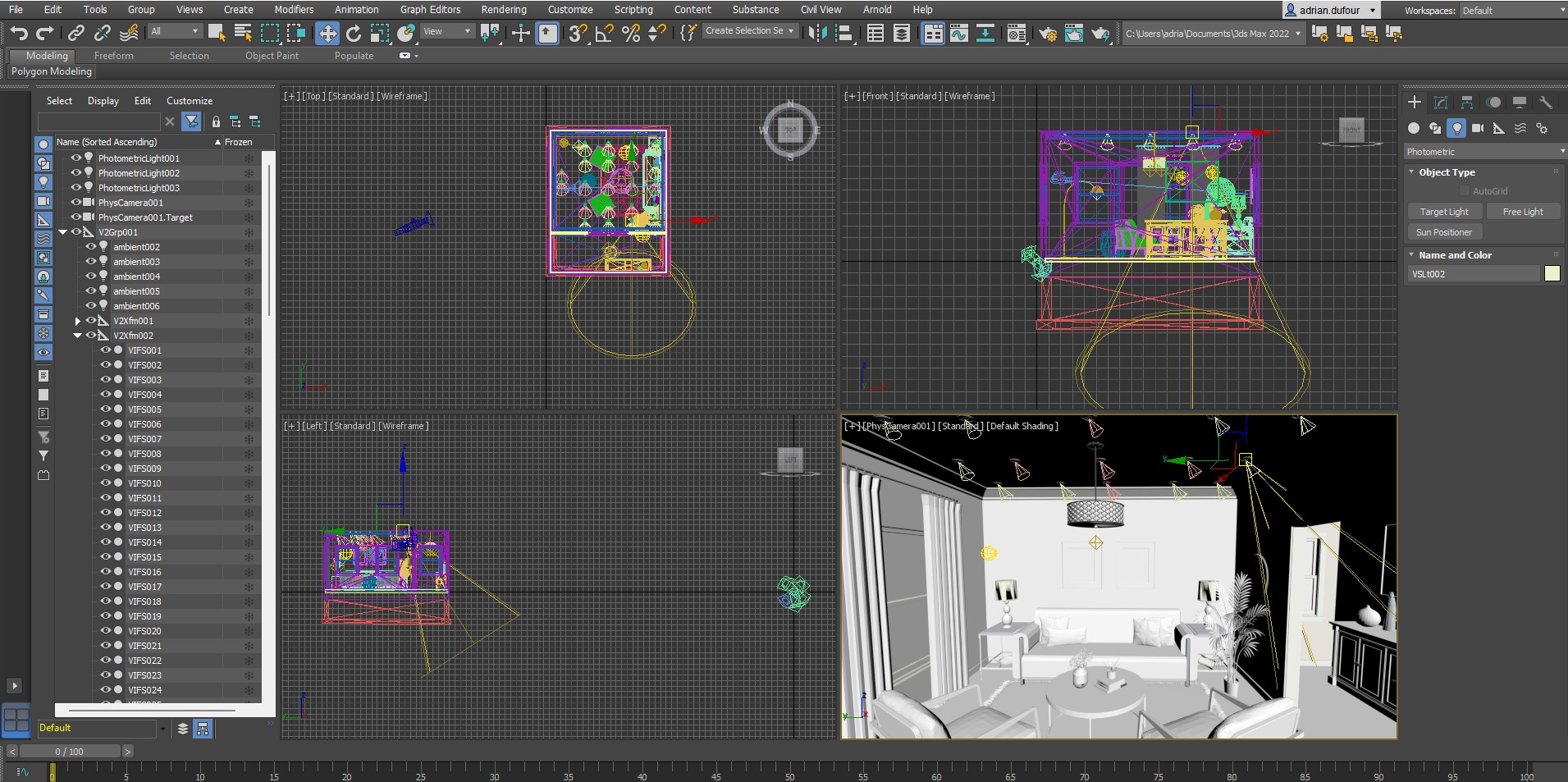Select the Geometry category sphere icon
Image resolution: width=1568 pixels, height=782 pixels.
point(1414,128)
